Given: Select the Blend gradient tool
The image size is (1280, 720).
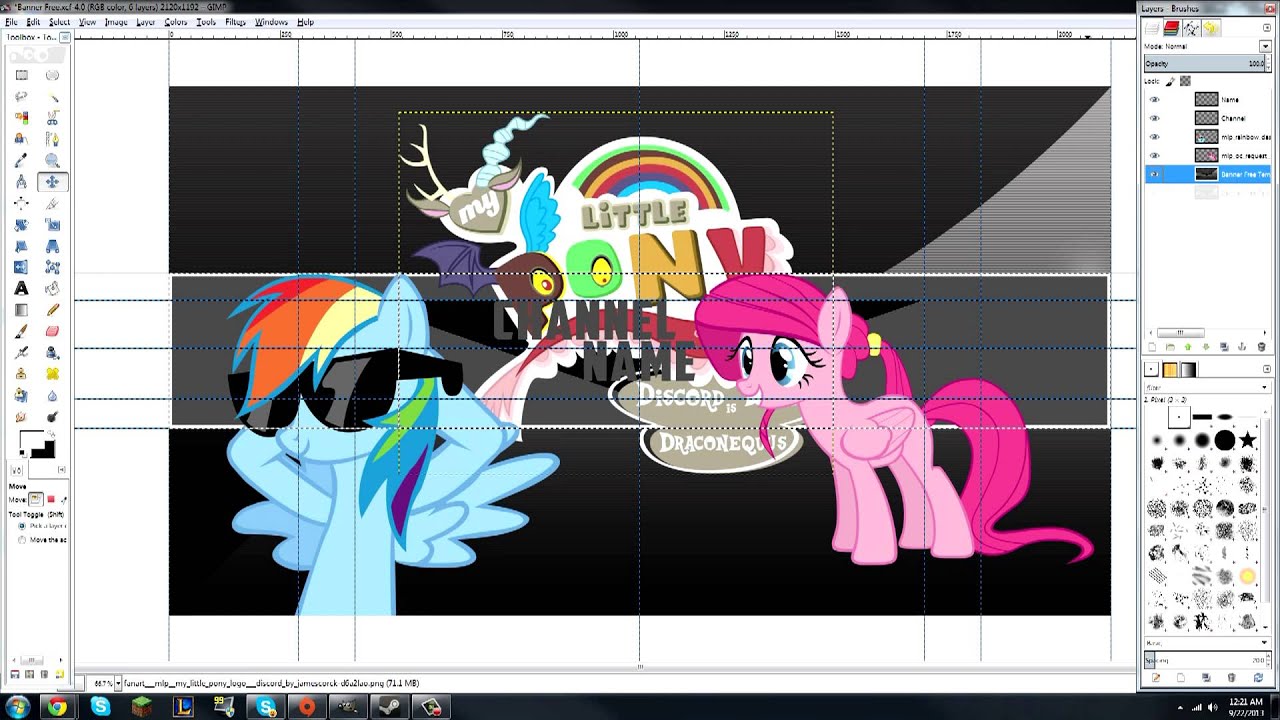Looking at the screenshot, I should [x=21, y=310].
